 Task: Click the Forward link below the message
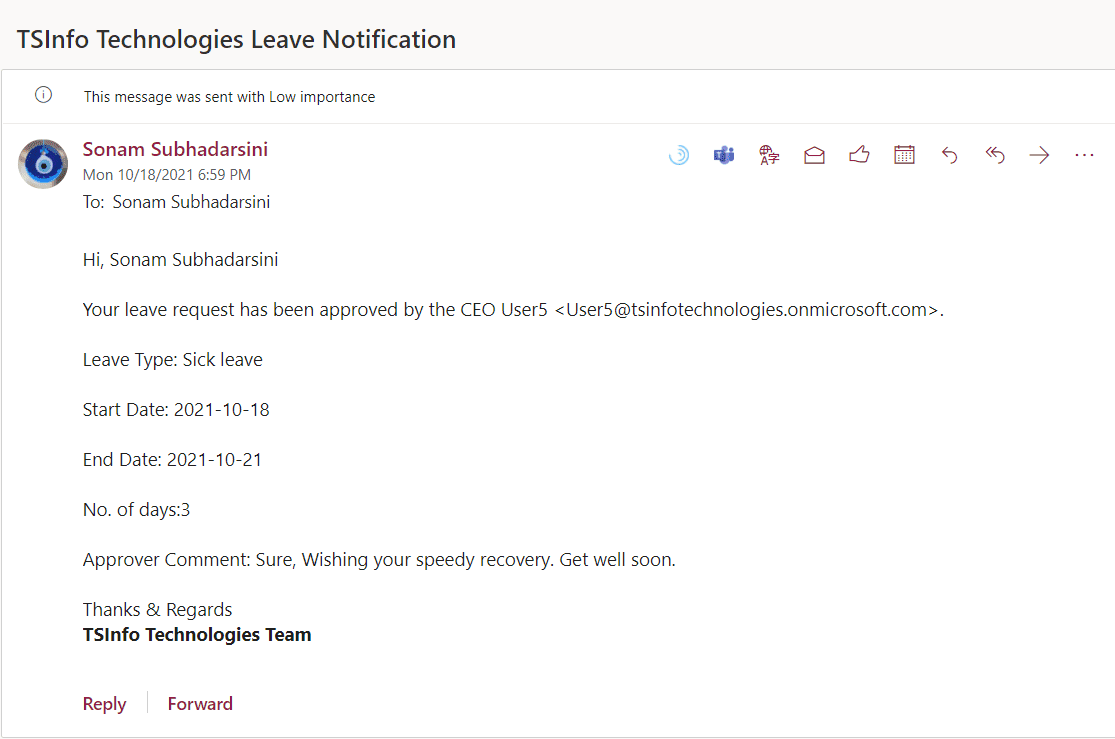tap(200, 704)
